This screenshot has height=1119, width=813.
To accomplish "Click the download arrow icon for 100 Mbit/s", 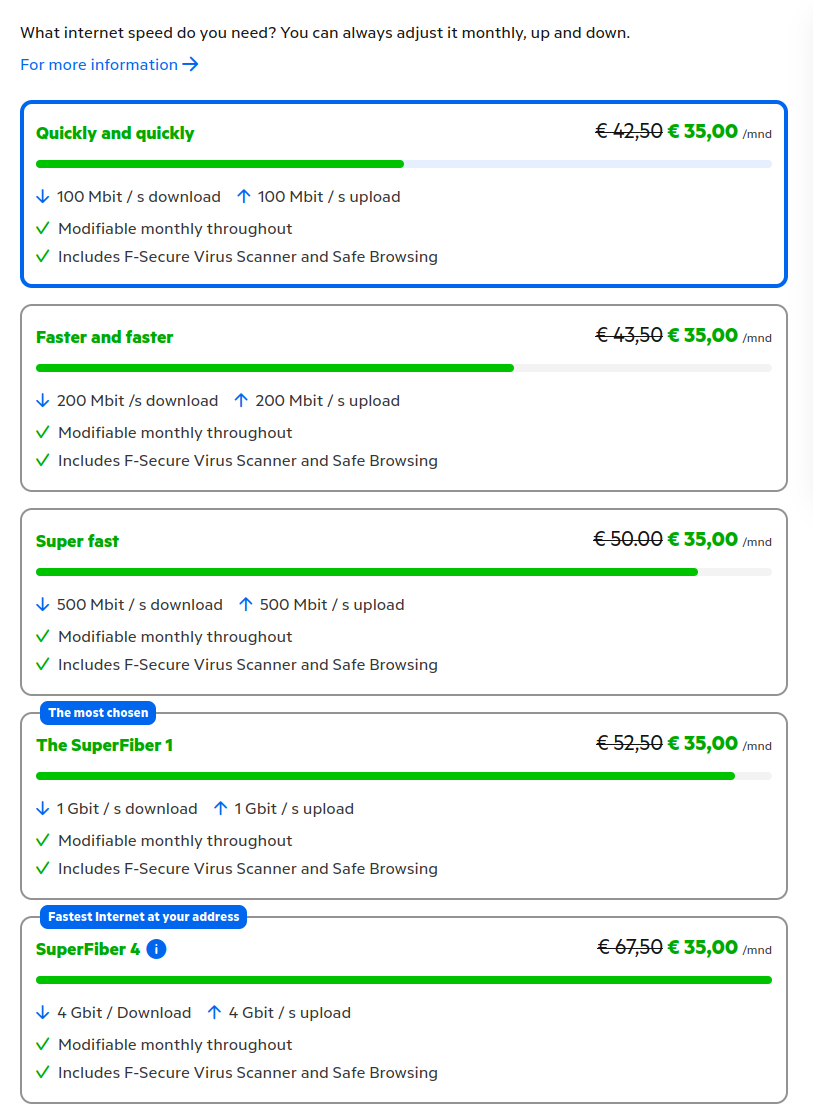I will click(x=43, y=196).
